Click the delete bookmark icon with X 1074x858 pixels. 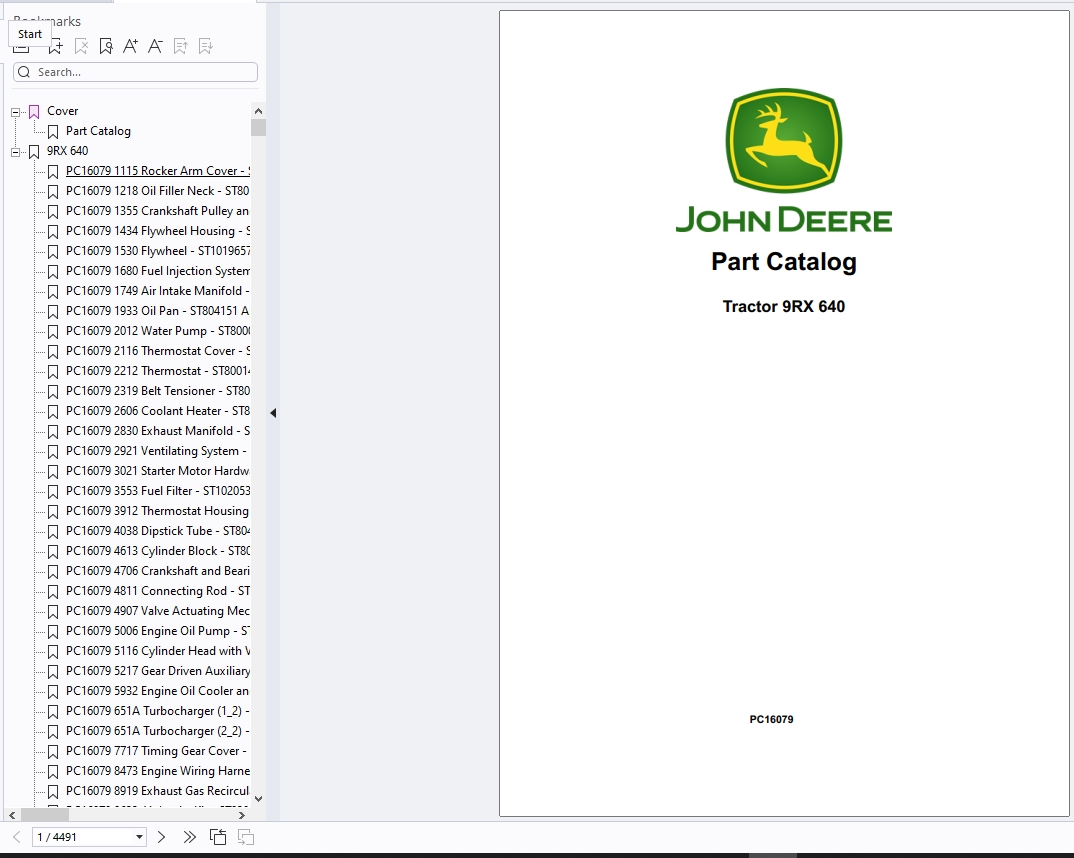[x=81, y=47]
